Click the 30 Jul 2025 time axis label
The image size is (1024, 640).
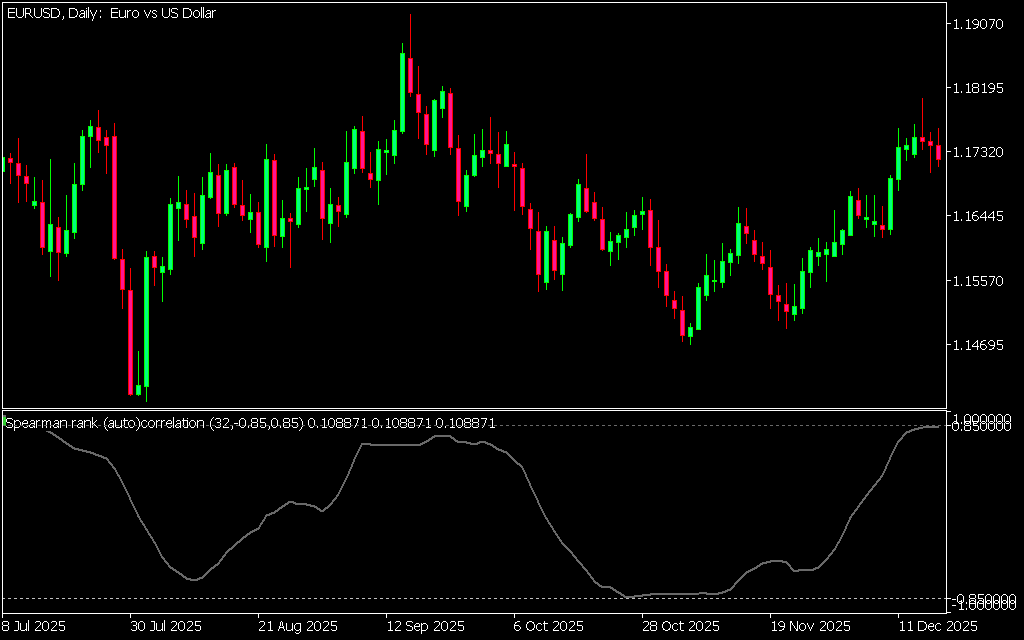tap(165, 626)
